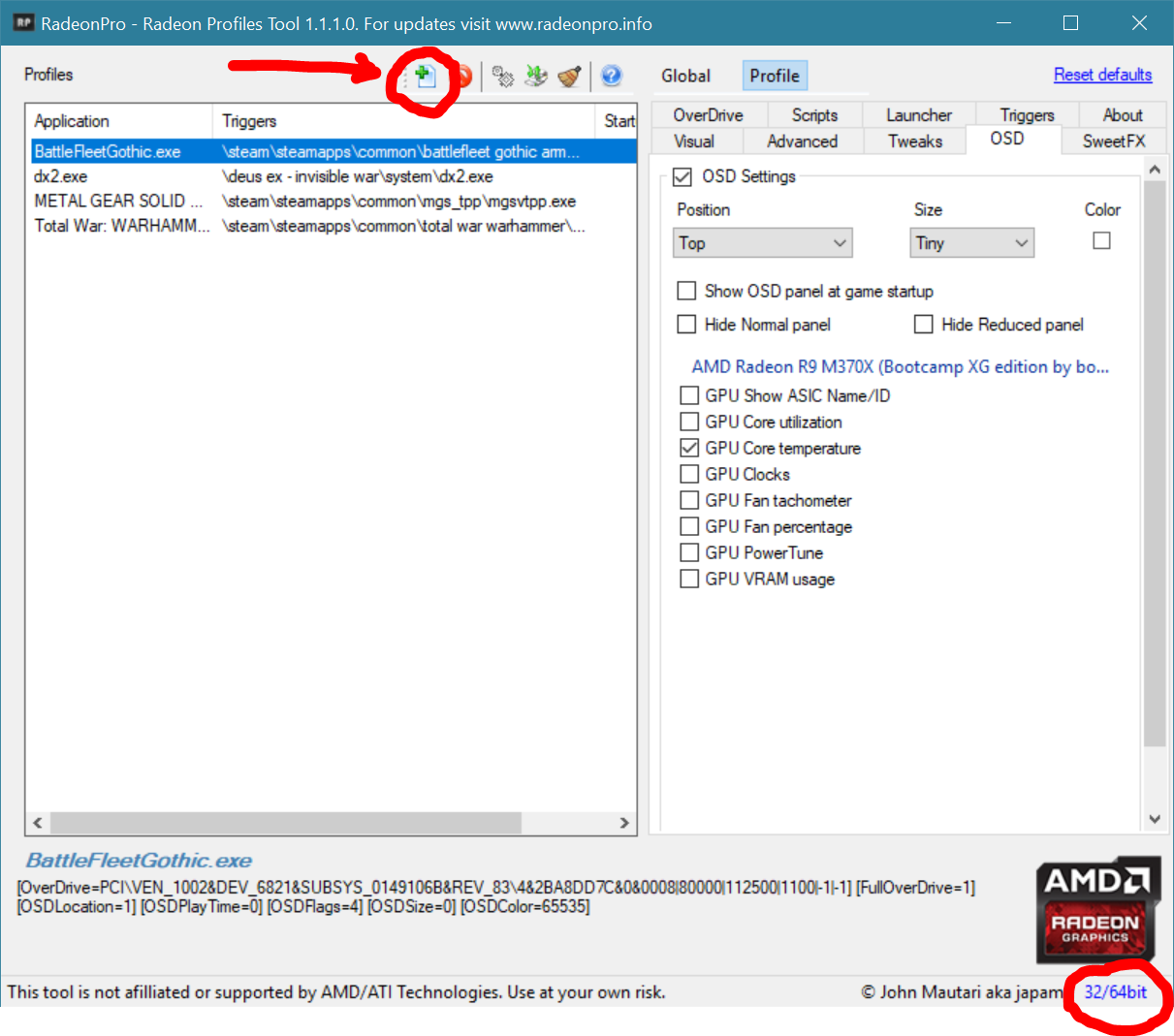
Task: Switch to the Advanced tab
Action: [803, 141]
